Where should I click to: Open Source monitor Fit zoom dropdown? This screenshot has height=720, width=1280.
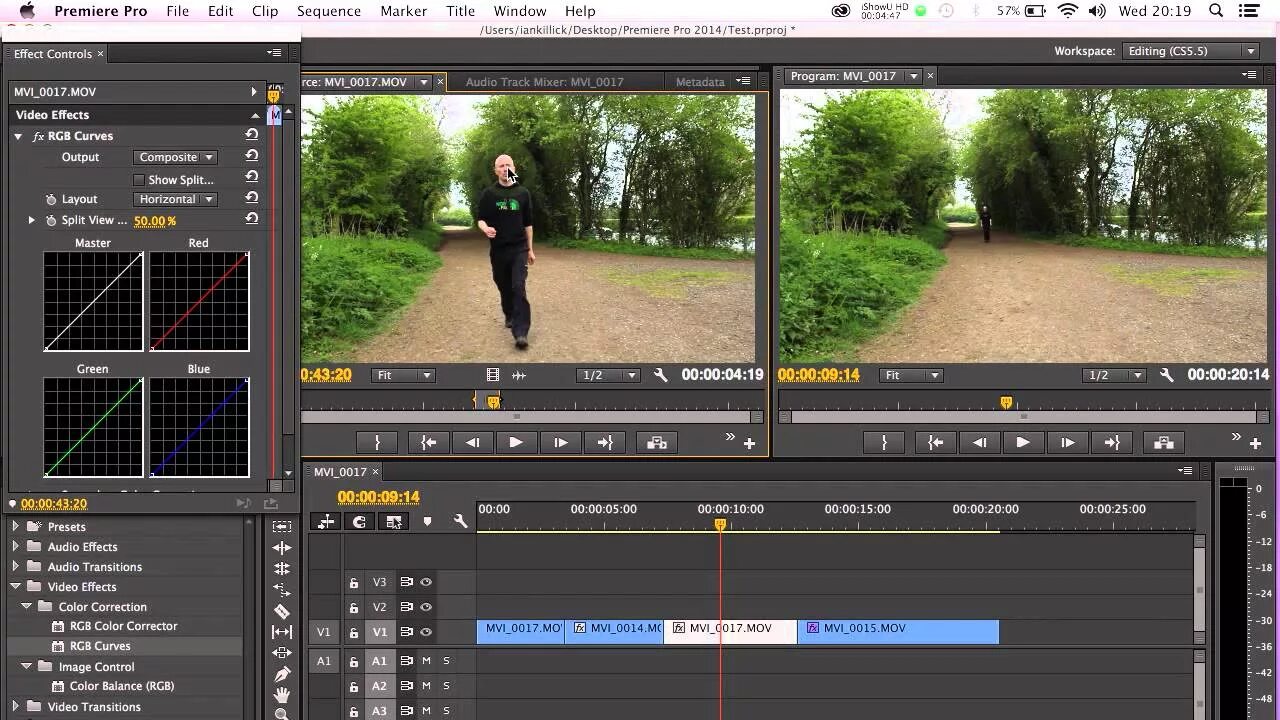(x=404, y=375)
